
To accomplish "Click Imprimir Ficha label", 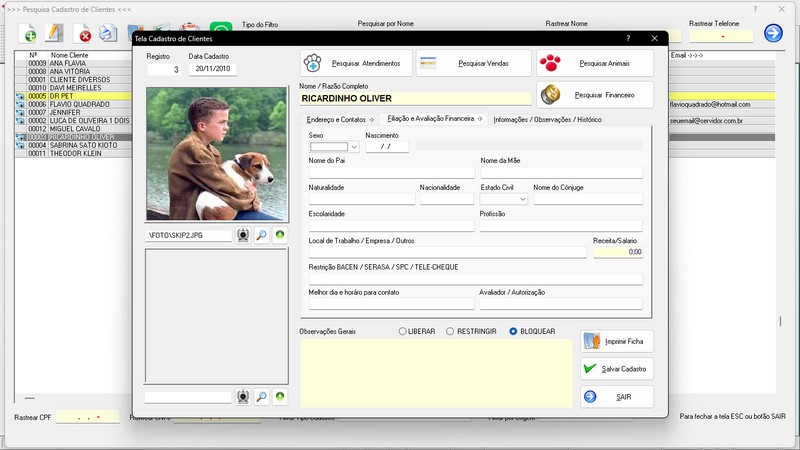I will (624, 341).
